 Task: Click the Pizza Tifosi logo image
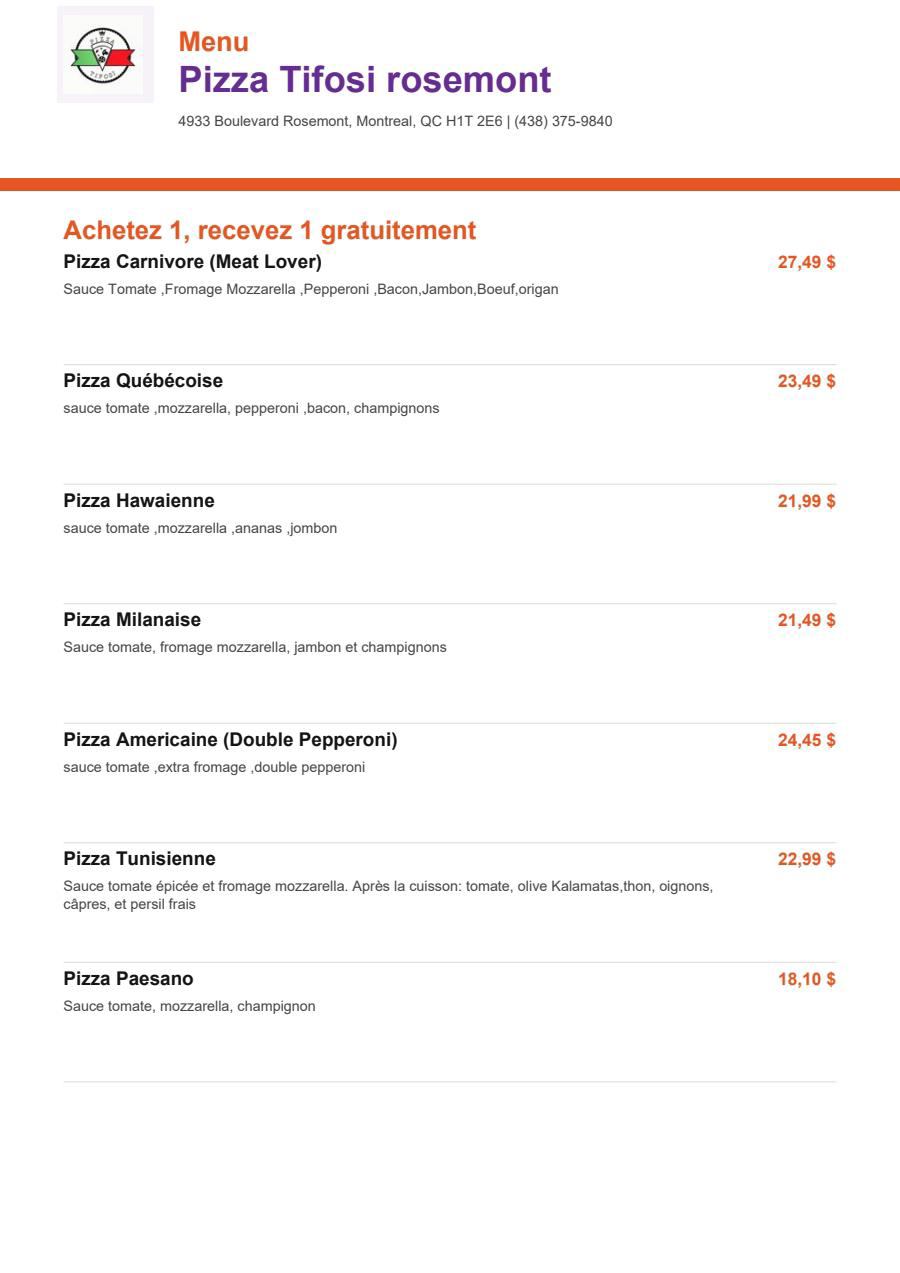tap(105, 55)
